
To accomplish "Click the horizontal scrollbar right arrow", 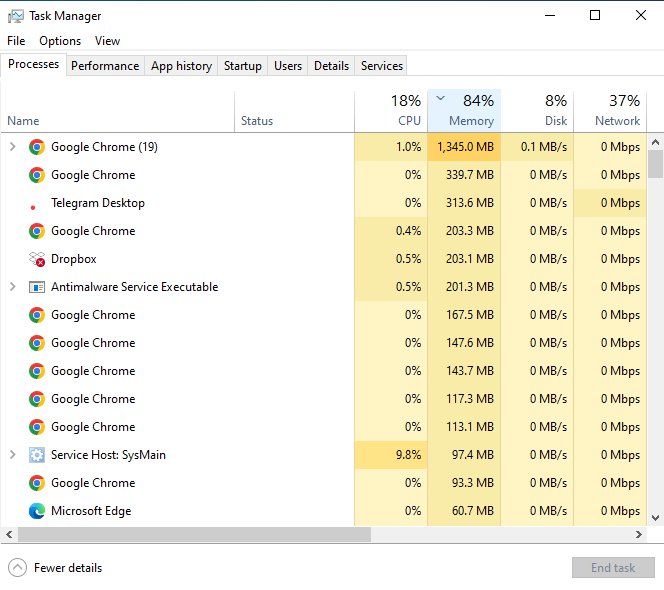I will coord(639,535).
